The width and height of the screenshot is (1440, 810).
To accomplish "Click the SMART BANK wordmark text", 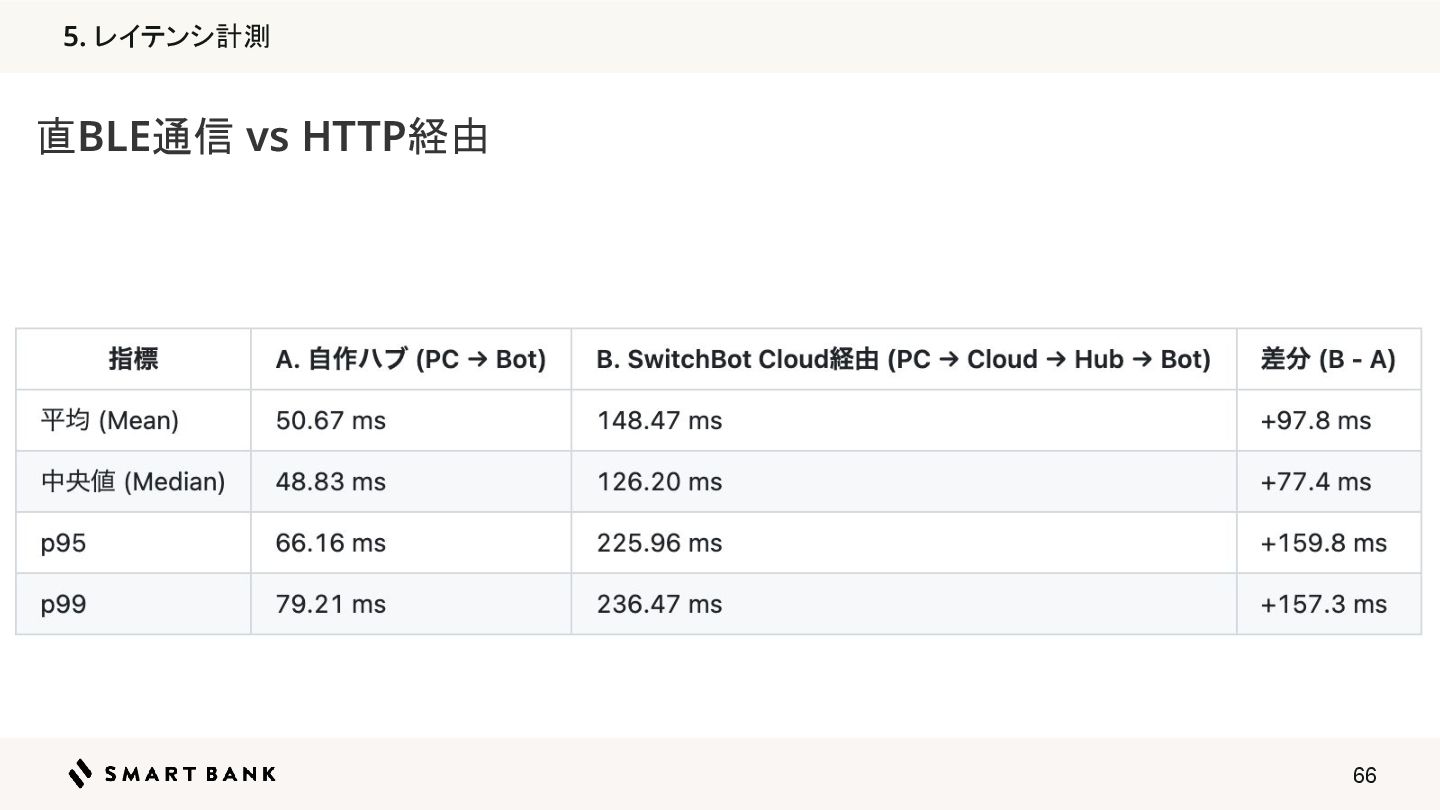I will 190,774.
